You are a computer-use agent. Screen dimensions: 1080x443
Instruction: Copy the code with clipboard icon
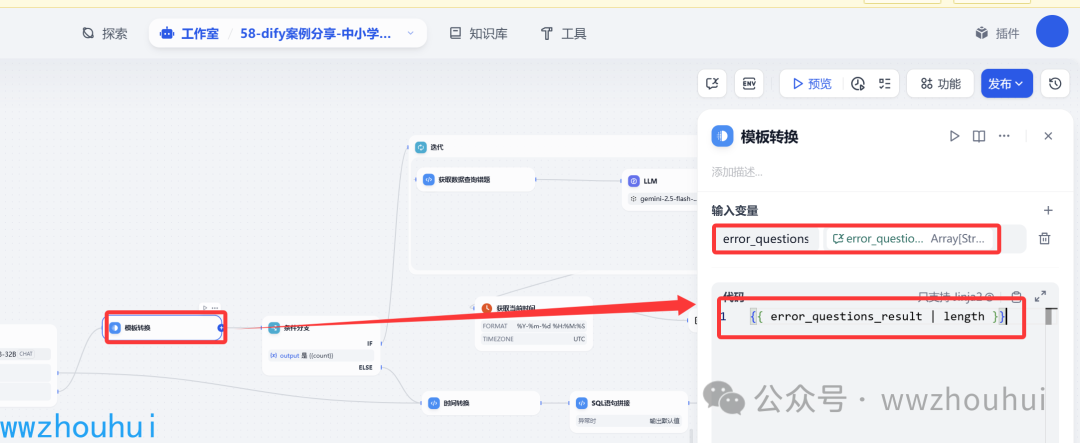click(x=1016, y=297)
